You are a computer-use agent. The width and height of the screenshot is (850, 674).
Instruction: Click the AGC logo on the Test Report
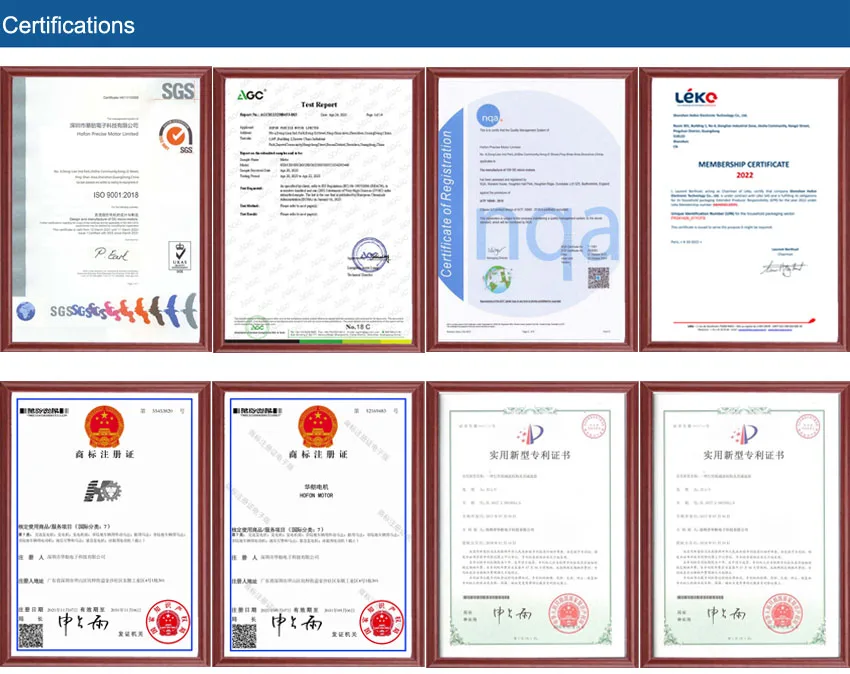(252, 95)
